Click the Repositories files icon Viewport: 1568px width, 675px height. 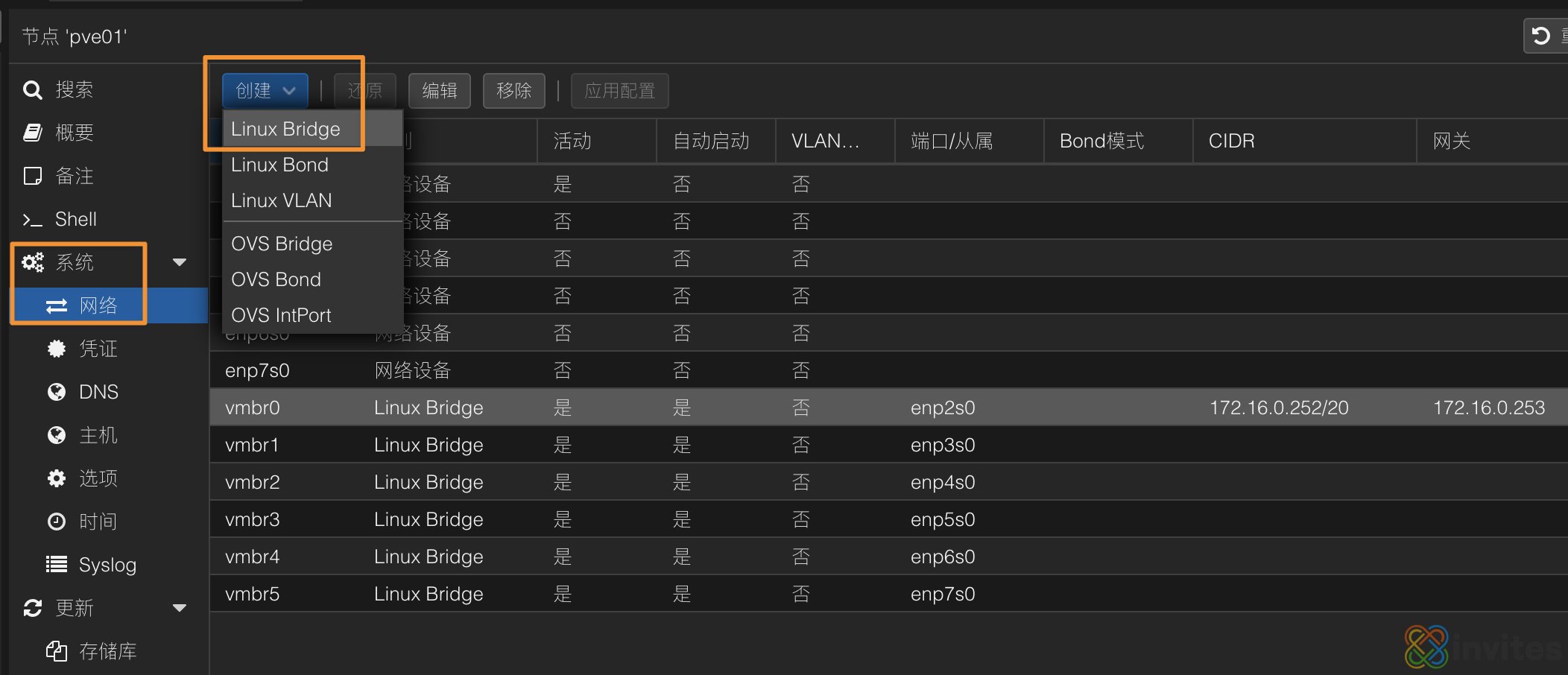coord(57,651)
